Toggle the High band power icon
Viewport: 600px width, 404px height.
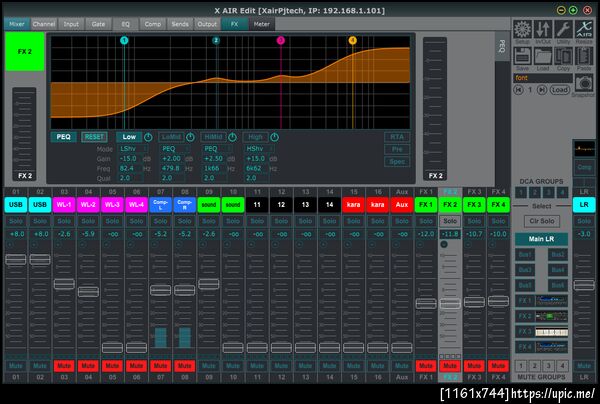point(274,137)
